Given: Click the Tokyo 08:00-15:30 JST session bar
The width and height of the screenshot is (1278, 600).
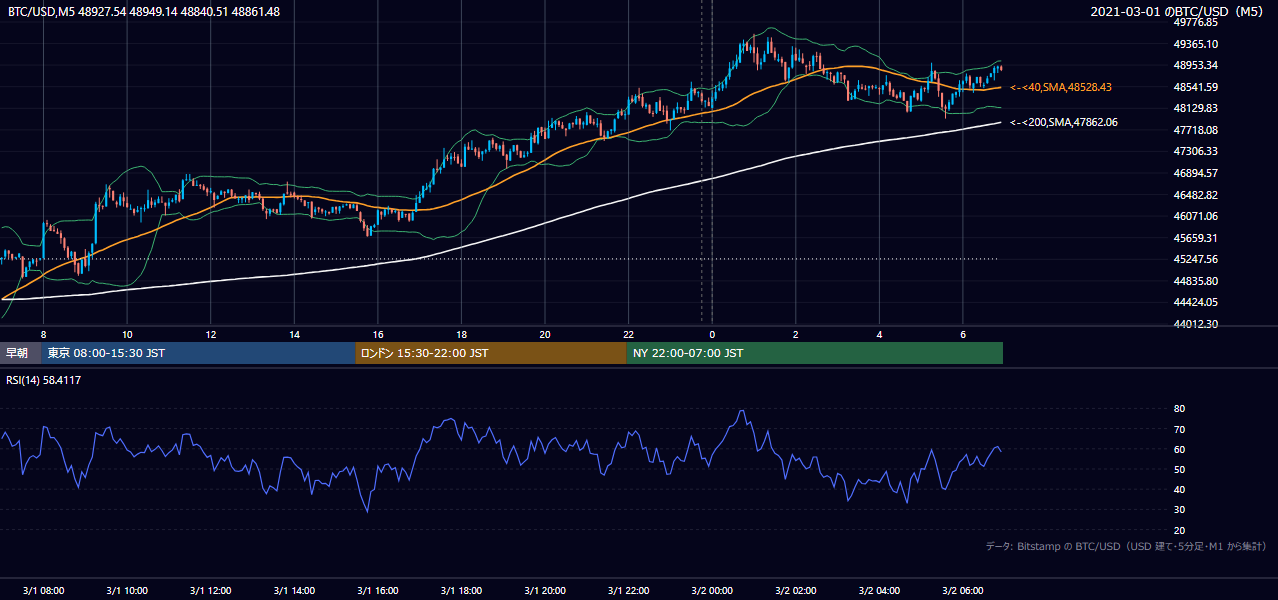Looking at the screenshot, I should [x=198, y=353].
